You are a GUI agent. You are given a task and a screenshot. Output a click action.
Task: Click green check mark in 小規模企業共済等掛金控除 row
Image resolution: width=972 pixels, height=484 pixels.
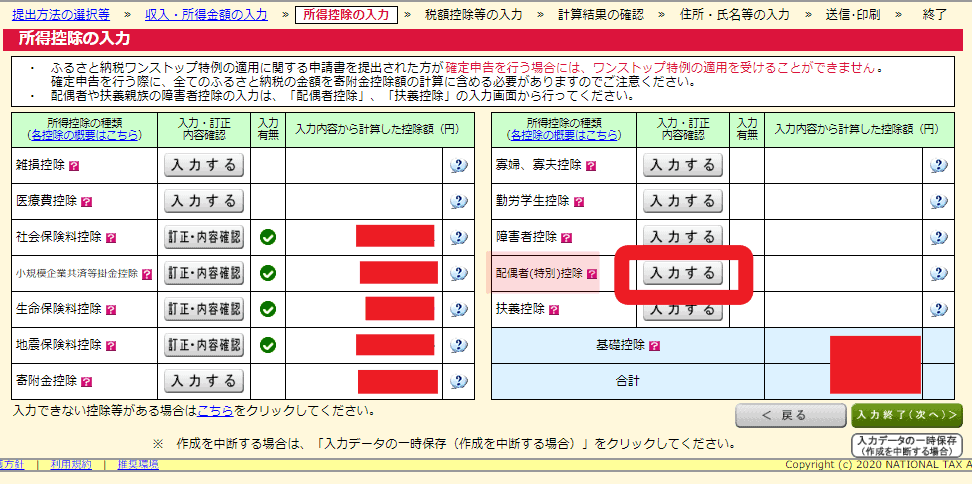pos(268,273)
